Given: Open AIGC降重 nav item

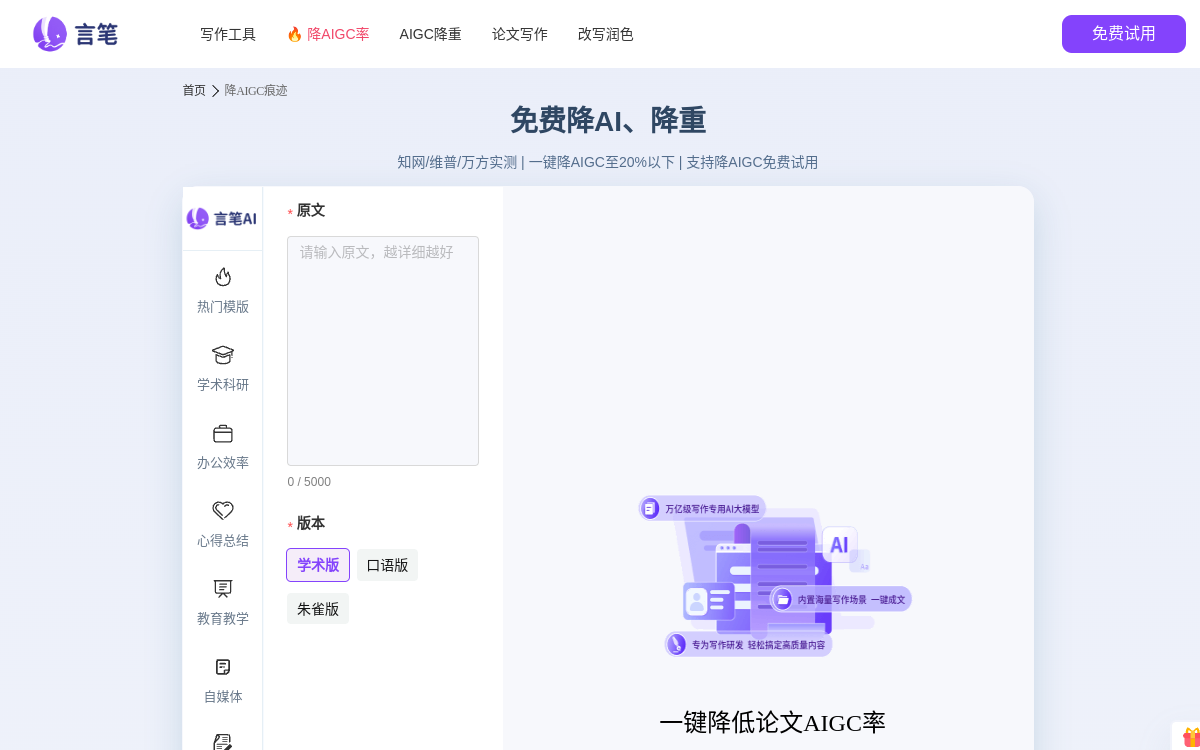Looking at the screenshot, I should (430, 34).
